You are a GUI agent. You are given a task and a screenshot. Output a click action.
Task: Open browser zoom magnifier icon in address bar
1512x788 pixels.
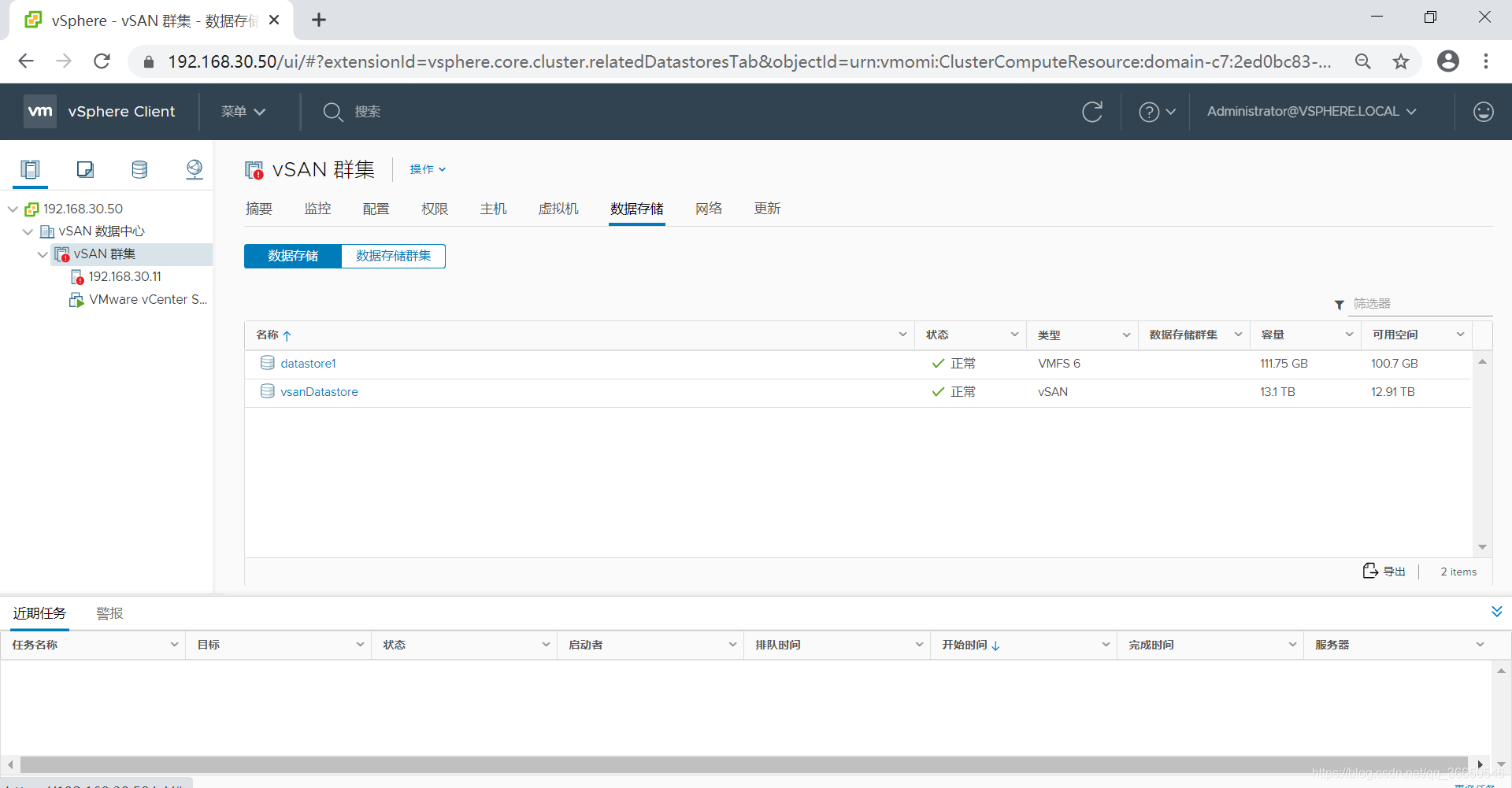coord(1363,61)
